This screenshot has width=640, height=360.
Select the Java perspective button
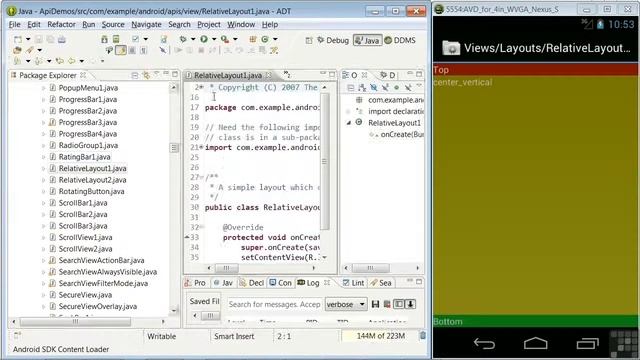[x=367, y=40]
